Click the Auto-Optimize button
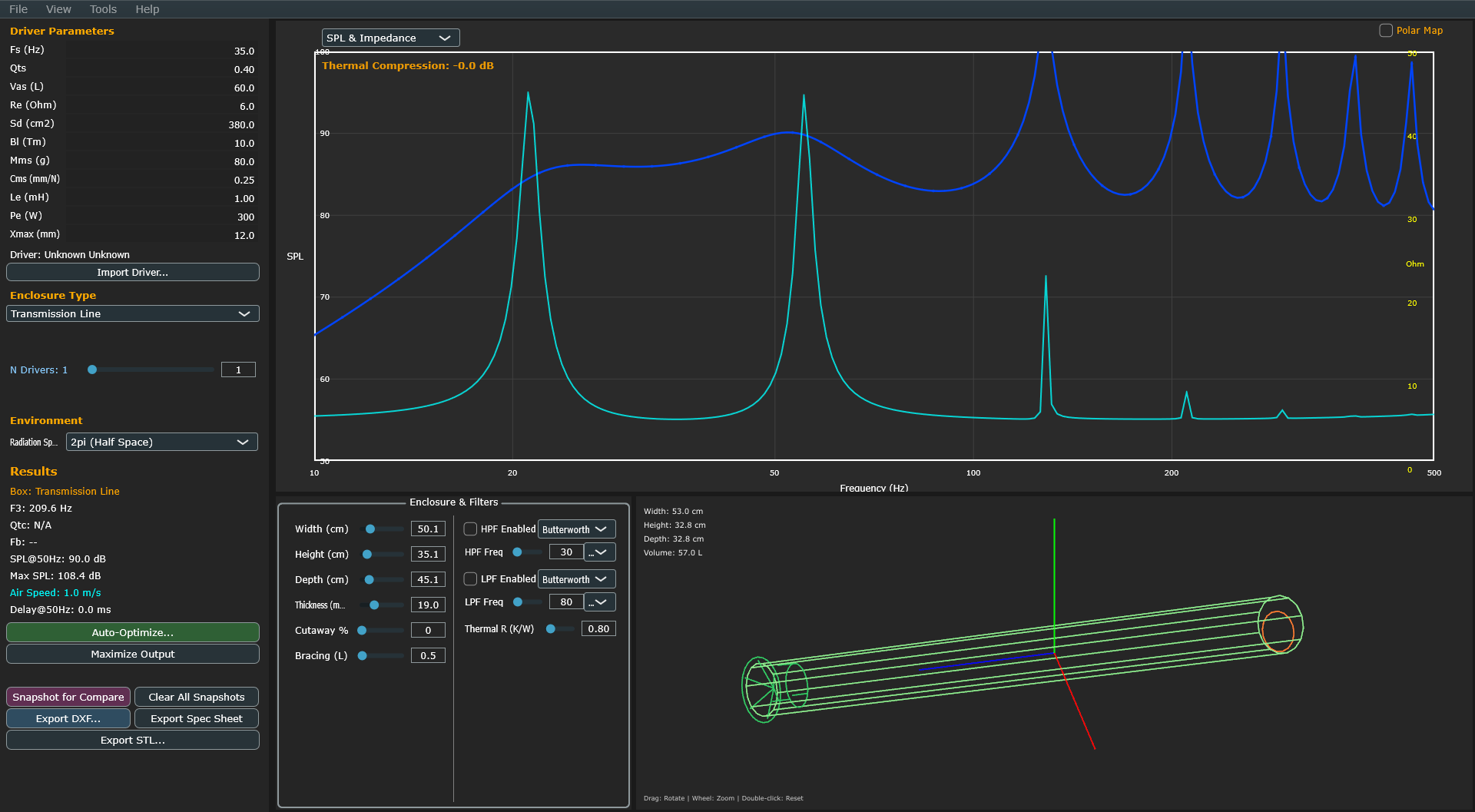The image size is (1475, 812). [133, 633]
